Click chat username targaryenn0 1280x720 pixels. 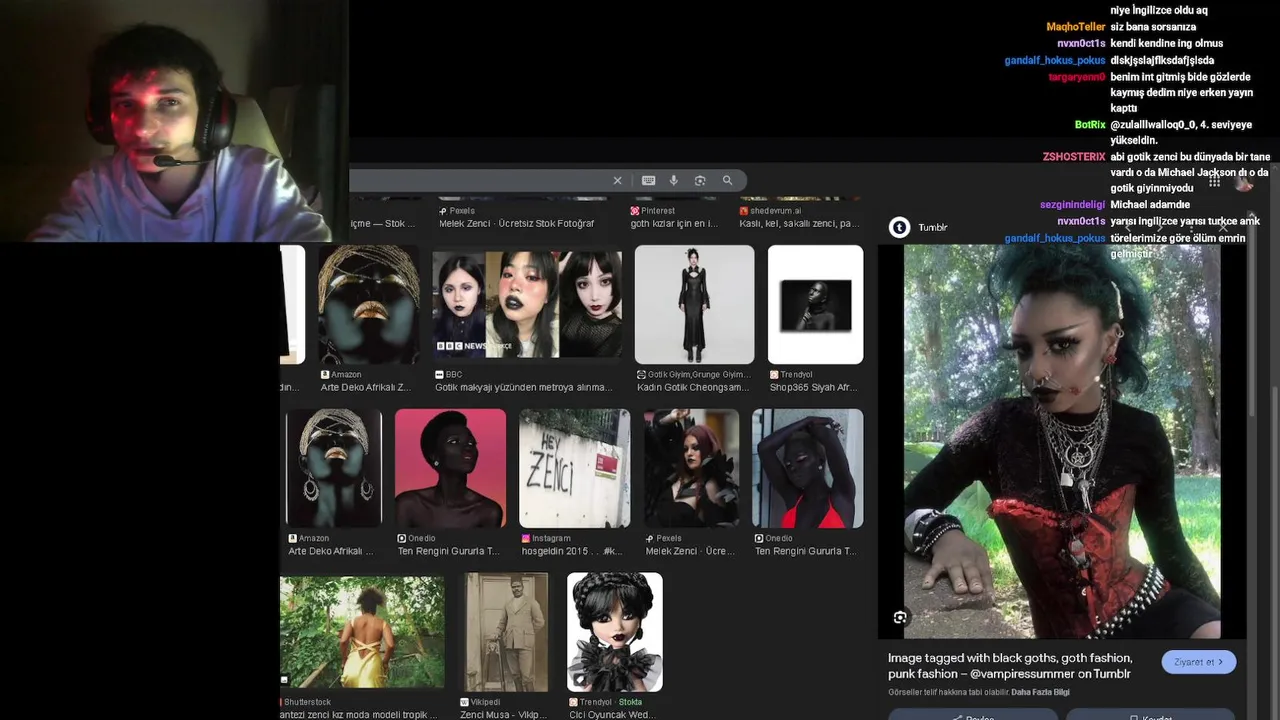click(x=1077, y=77)
